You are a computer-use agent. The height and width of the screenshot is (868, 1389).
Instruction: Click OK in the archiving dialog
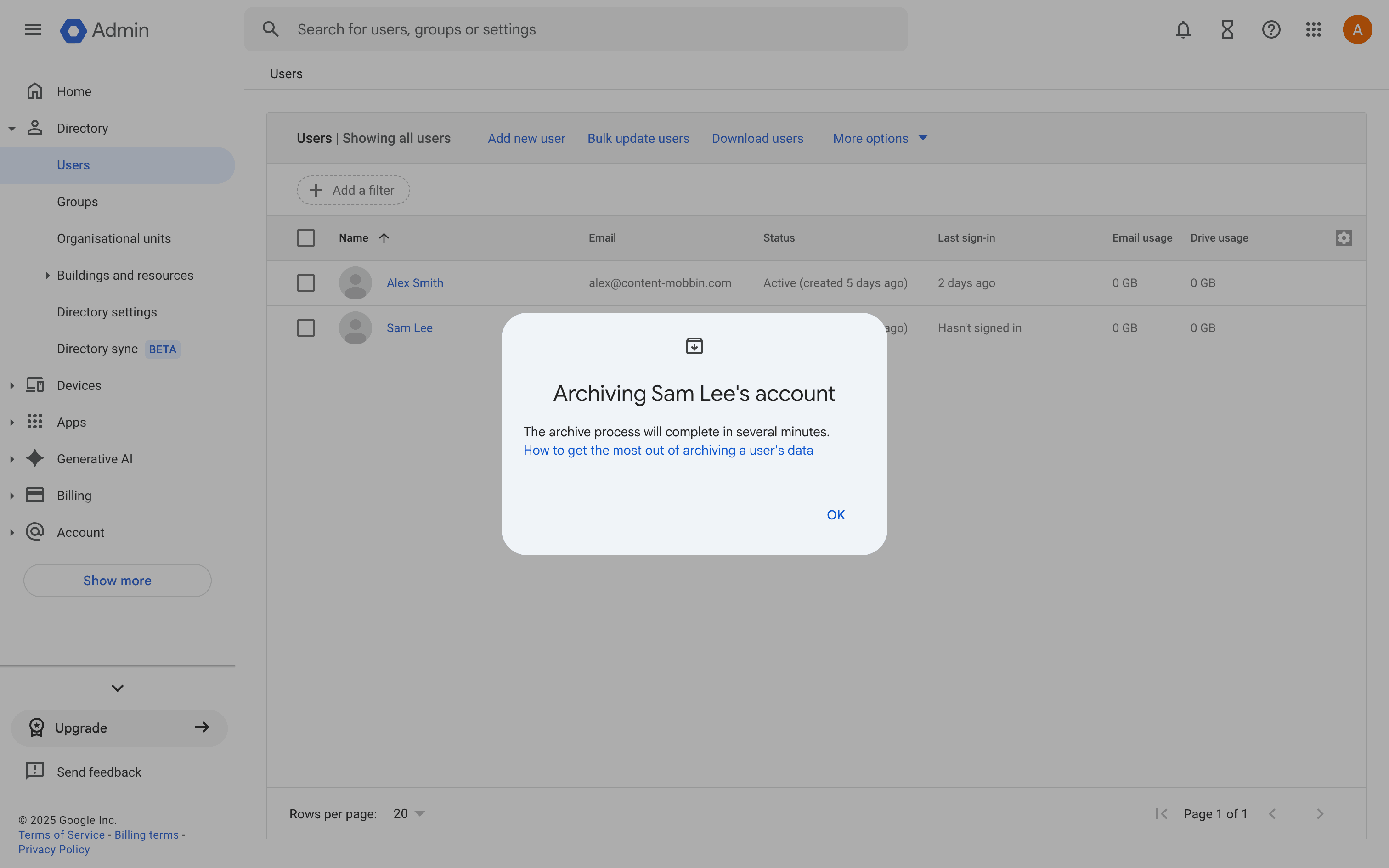point(835,515)
